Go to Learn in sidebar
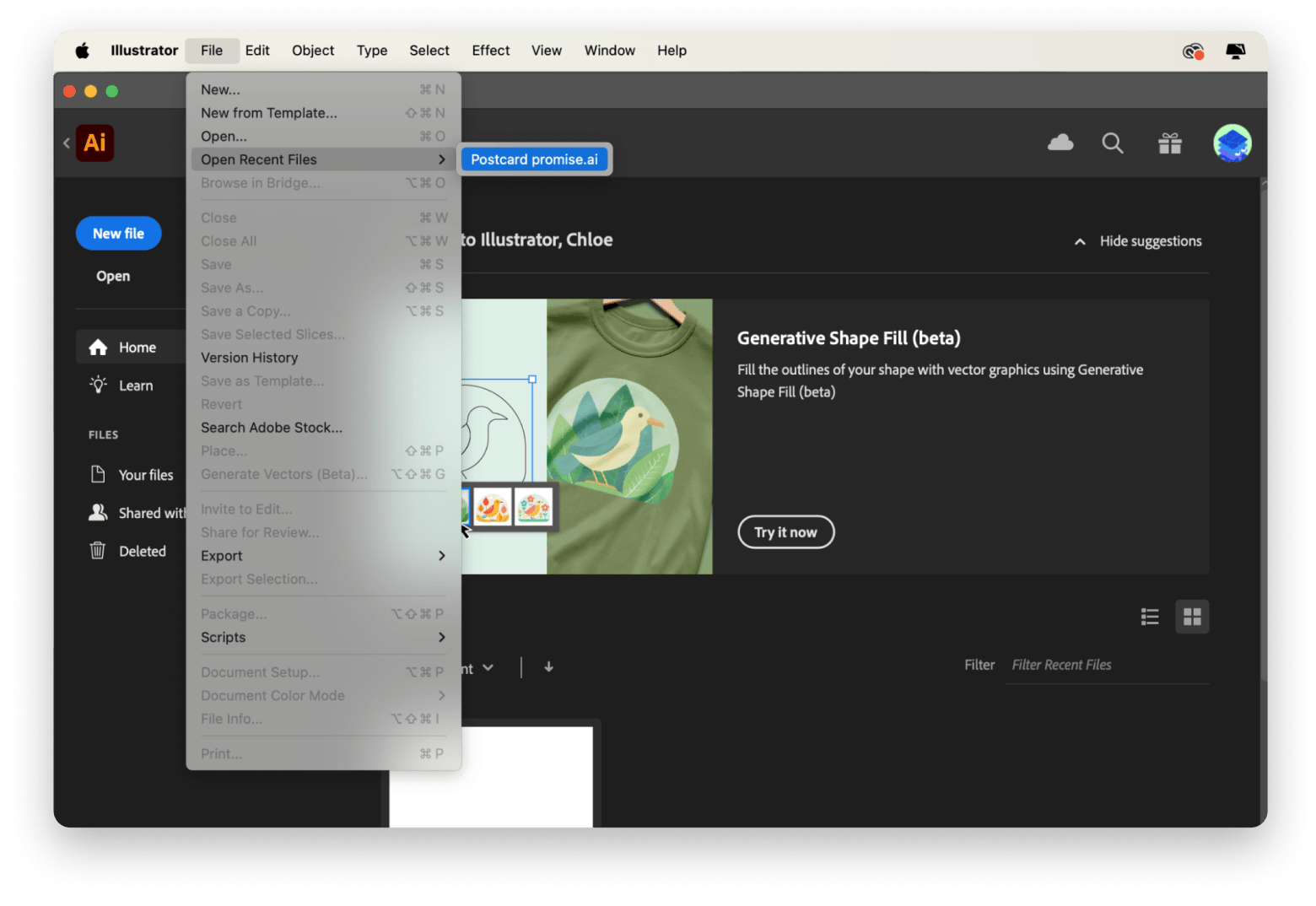Viewport: 1316px width, 906px height. [136, 386]
